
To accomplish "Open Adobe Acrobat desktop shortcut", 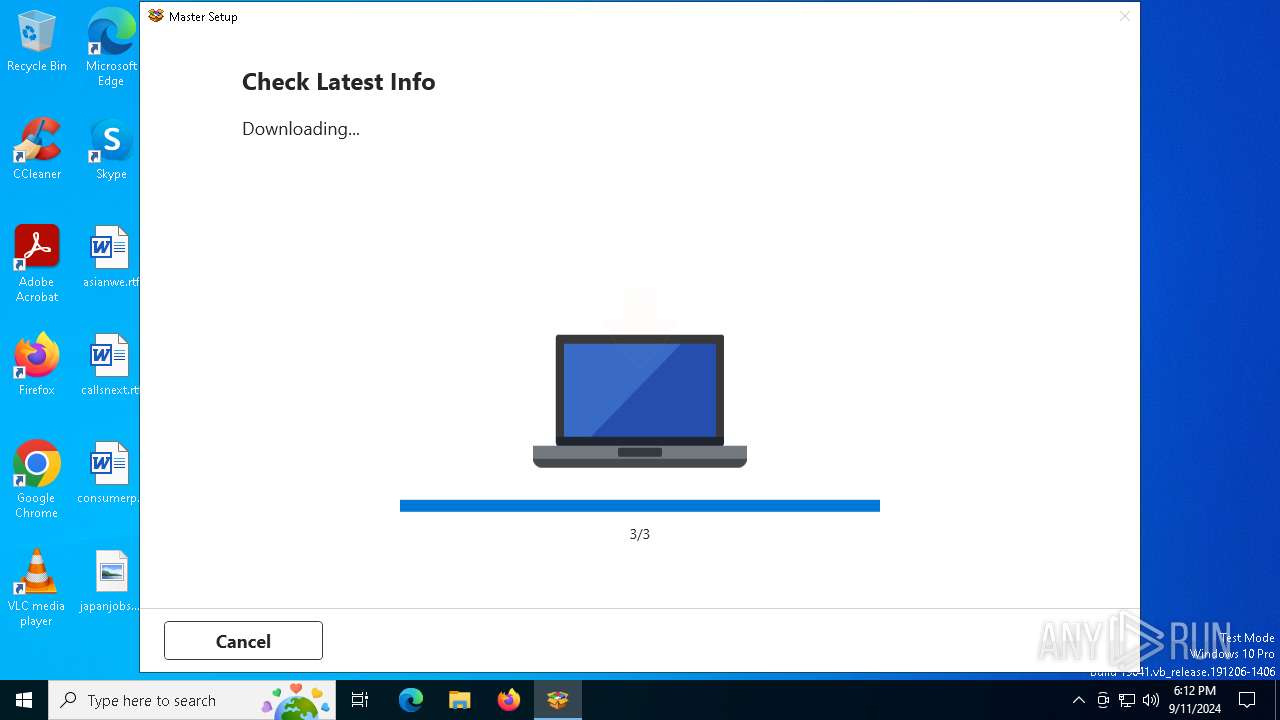I will coord(37,264).
